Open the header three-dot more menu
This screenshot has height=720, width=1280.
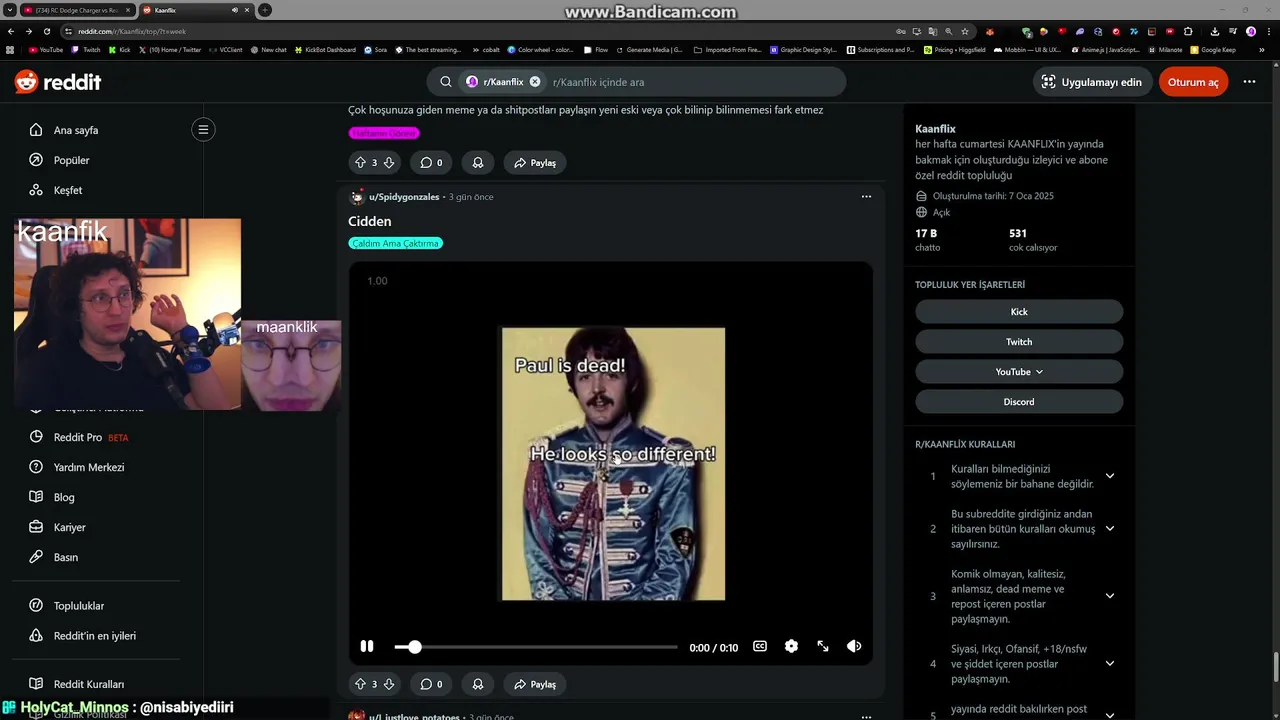[x=1249, y=82]
